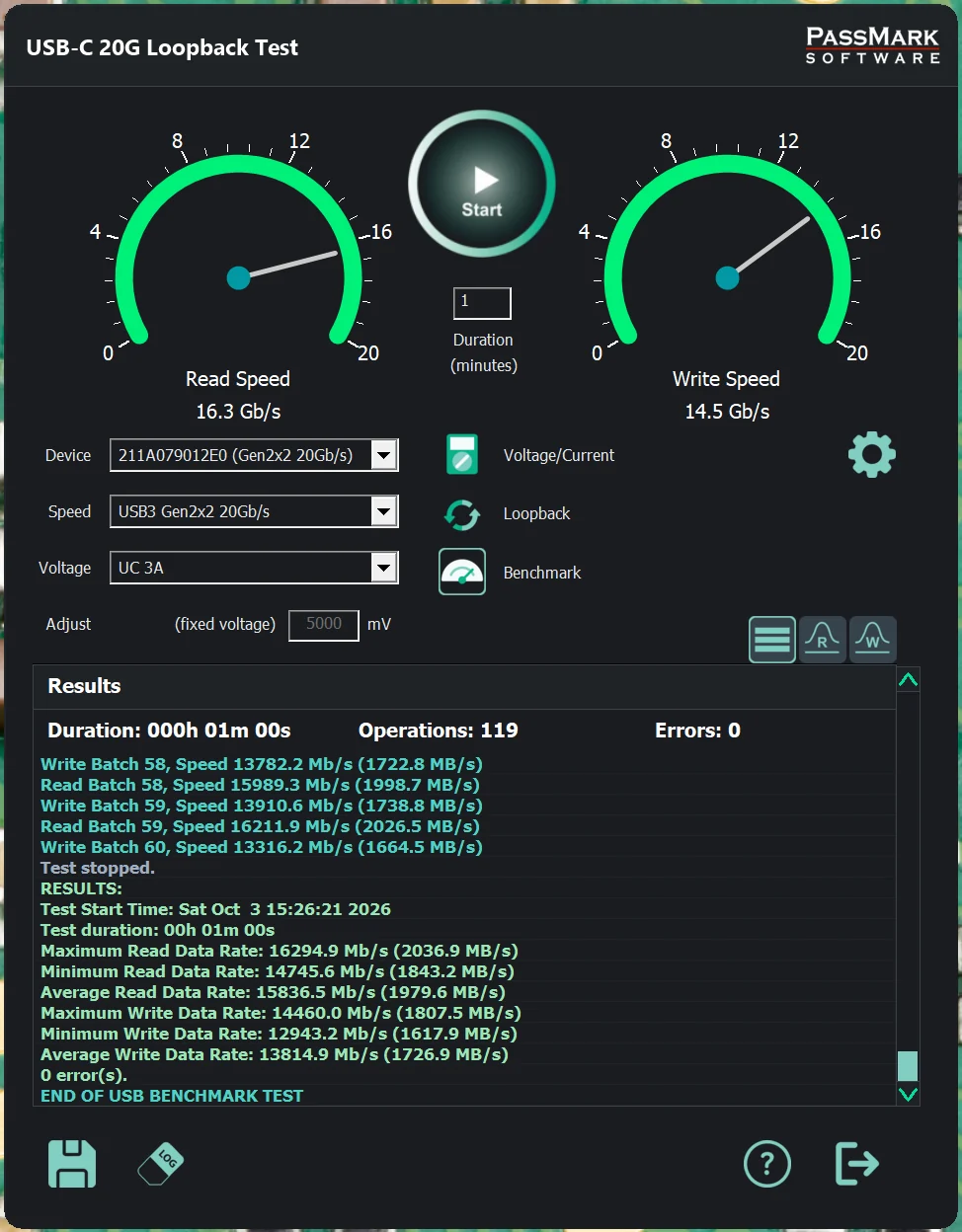Viewport: 962px width, 1232px height.
Task: Clear the log with the eraser icon
Action: coord(161,1164)
